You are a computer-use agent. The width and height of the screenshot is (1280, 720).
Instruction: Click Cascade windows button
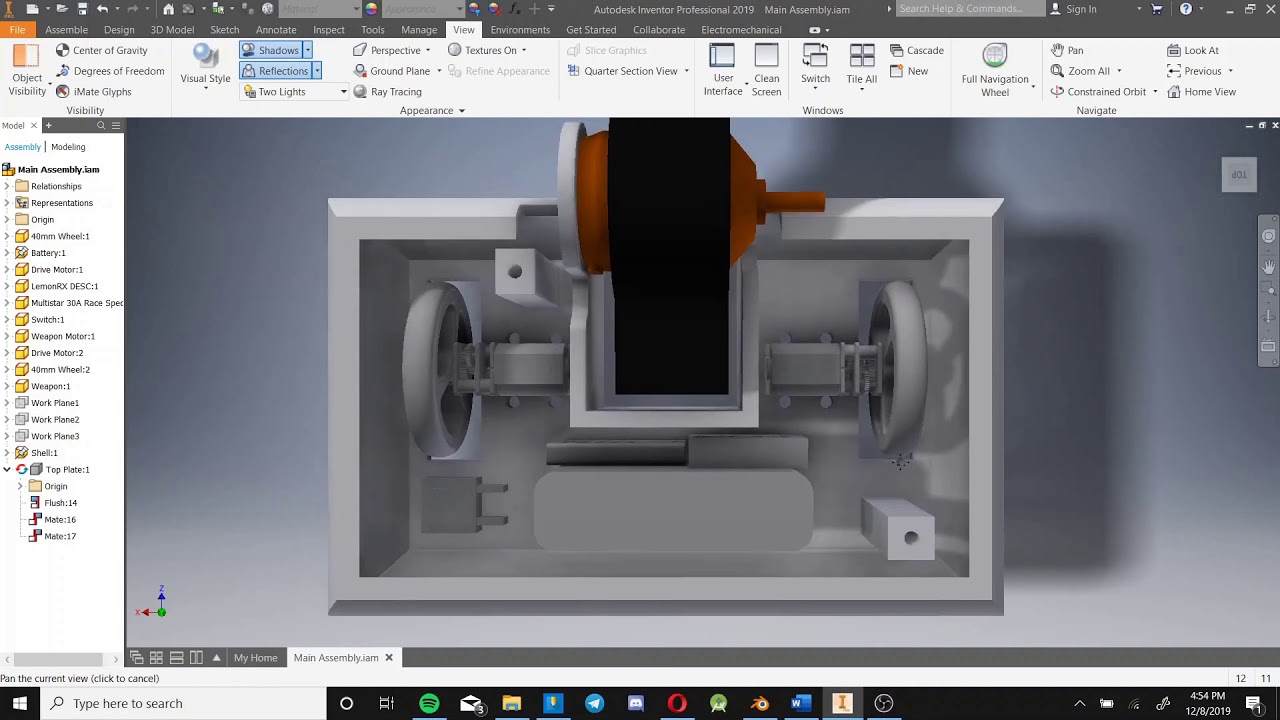coord(917,50)
